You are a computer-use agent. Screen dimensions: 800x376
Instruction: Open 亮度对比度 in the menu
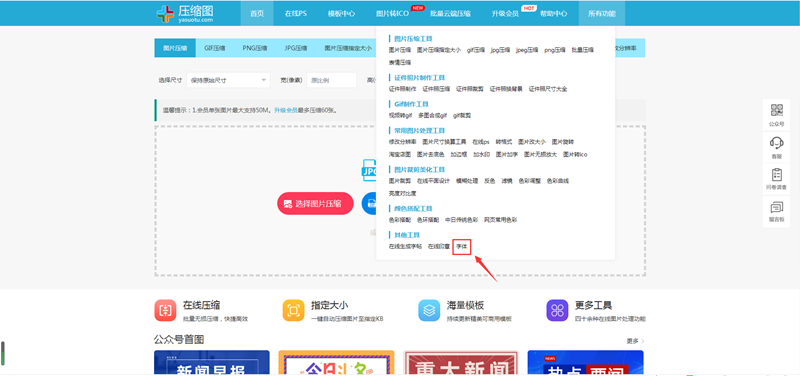402,193
